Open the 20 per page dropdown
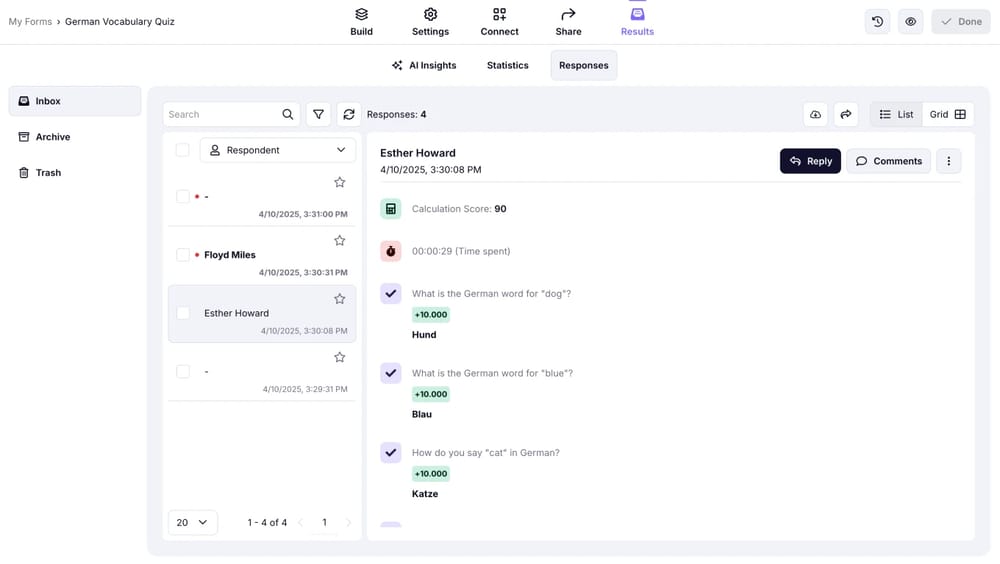 (x=192, y=522)
